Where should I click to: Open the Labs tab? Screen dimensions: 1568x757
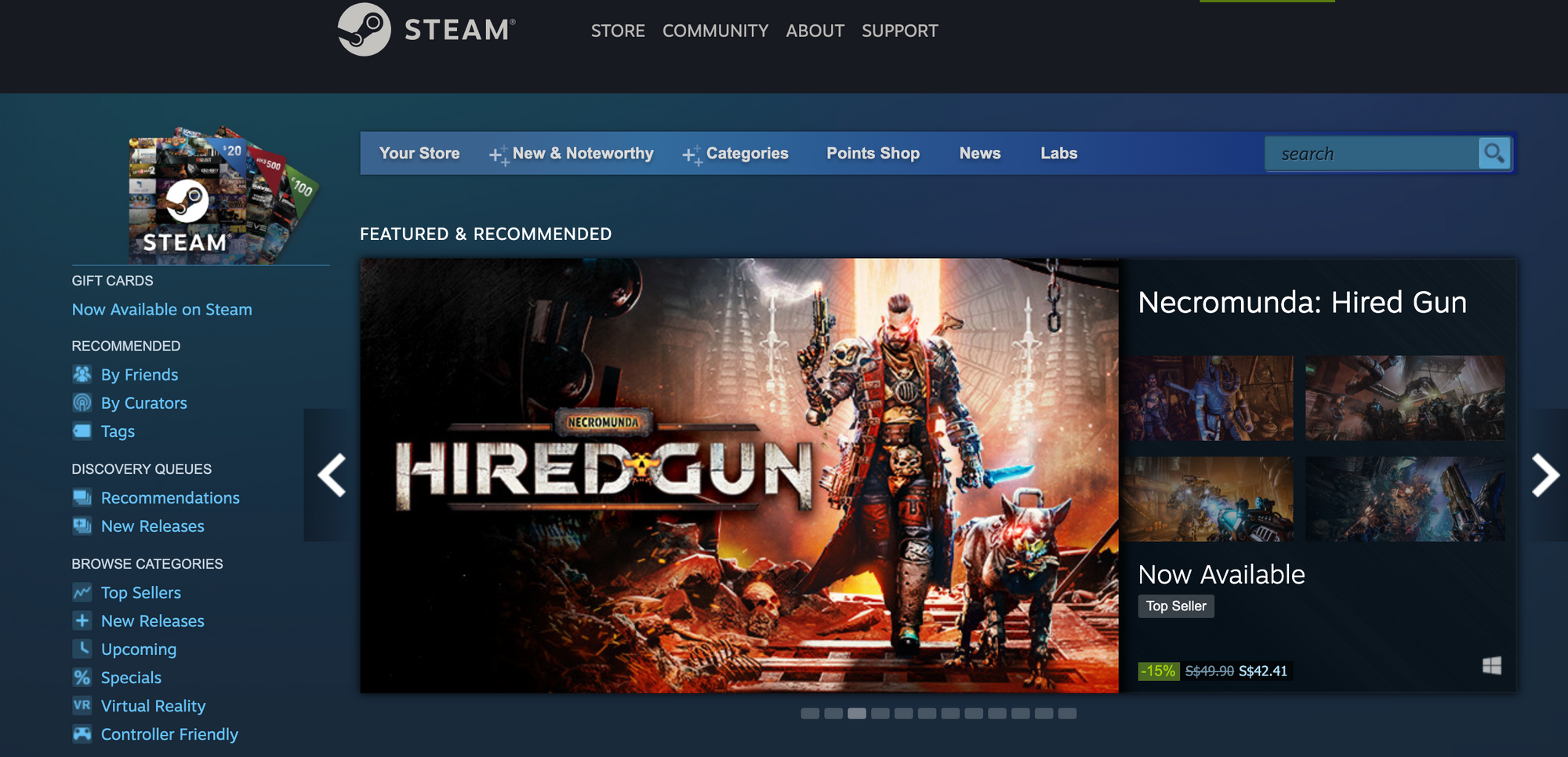(1058, 153)
